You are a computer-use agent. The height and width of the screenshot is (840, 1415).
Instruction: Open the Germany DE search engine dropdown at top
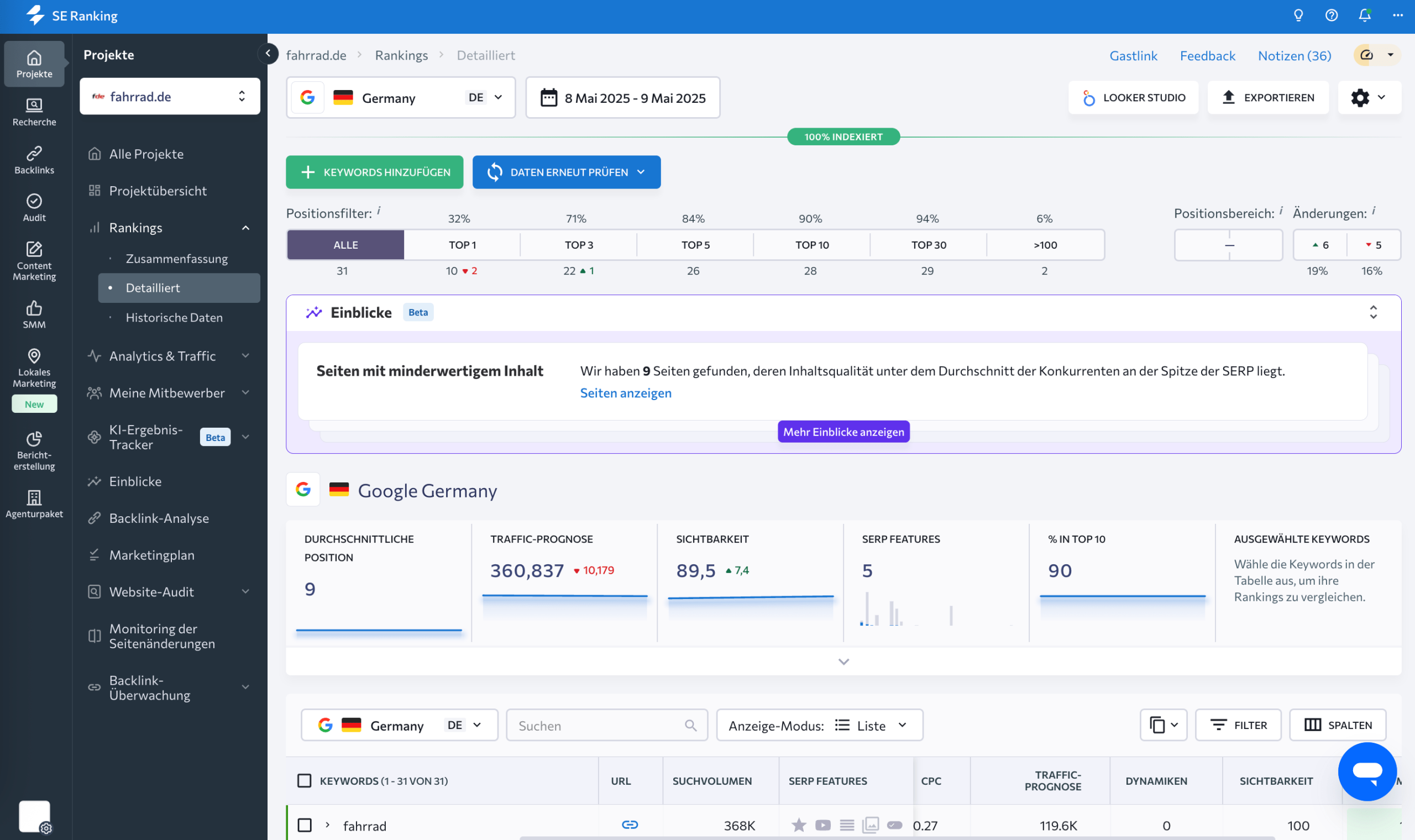(401, 97)
